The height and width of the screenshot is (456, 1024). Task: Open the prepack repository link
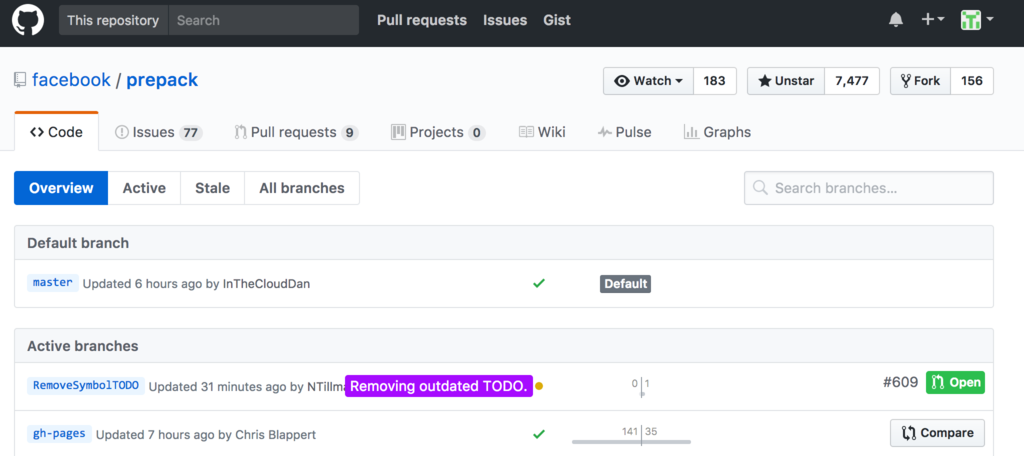(x=162, y=80)
